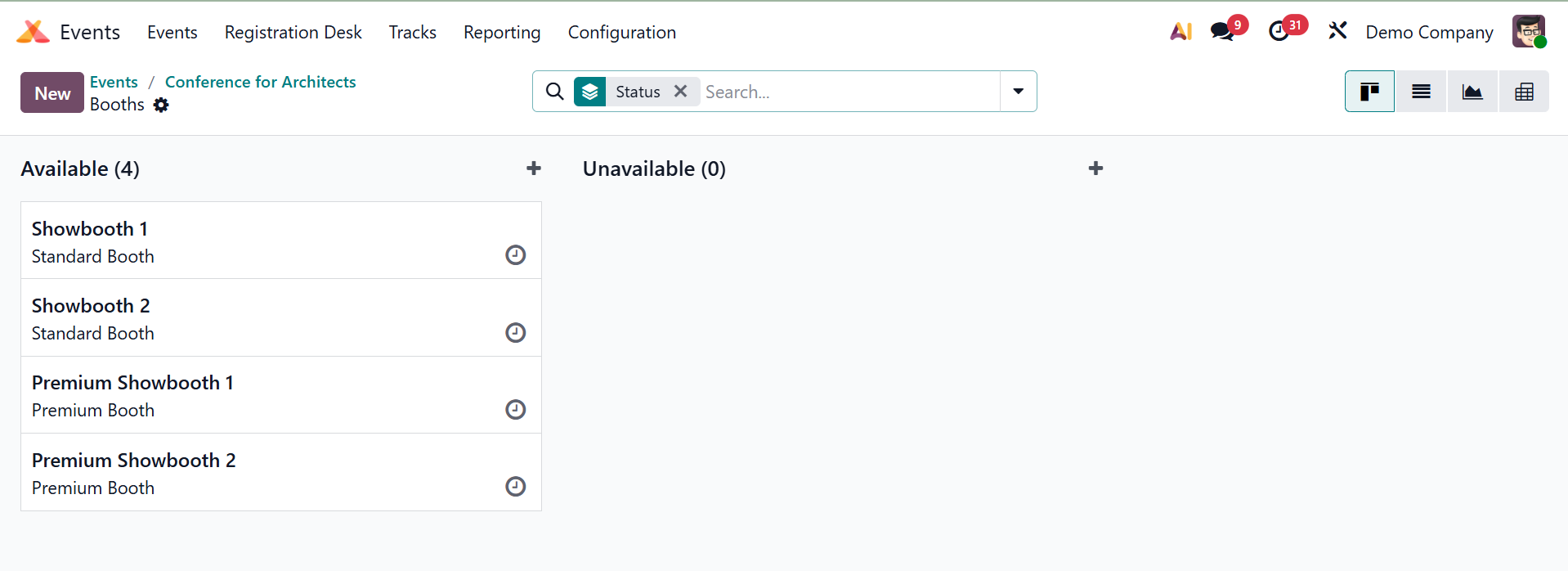
Task: Click the New button
Action: (x=52, y=93)
